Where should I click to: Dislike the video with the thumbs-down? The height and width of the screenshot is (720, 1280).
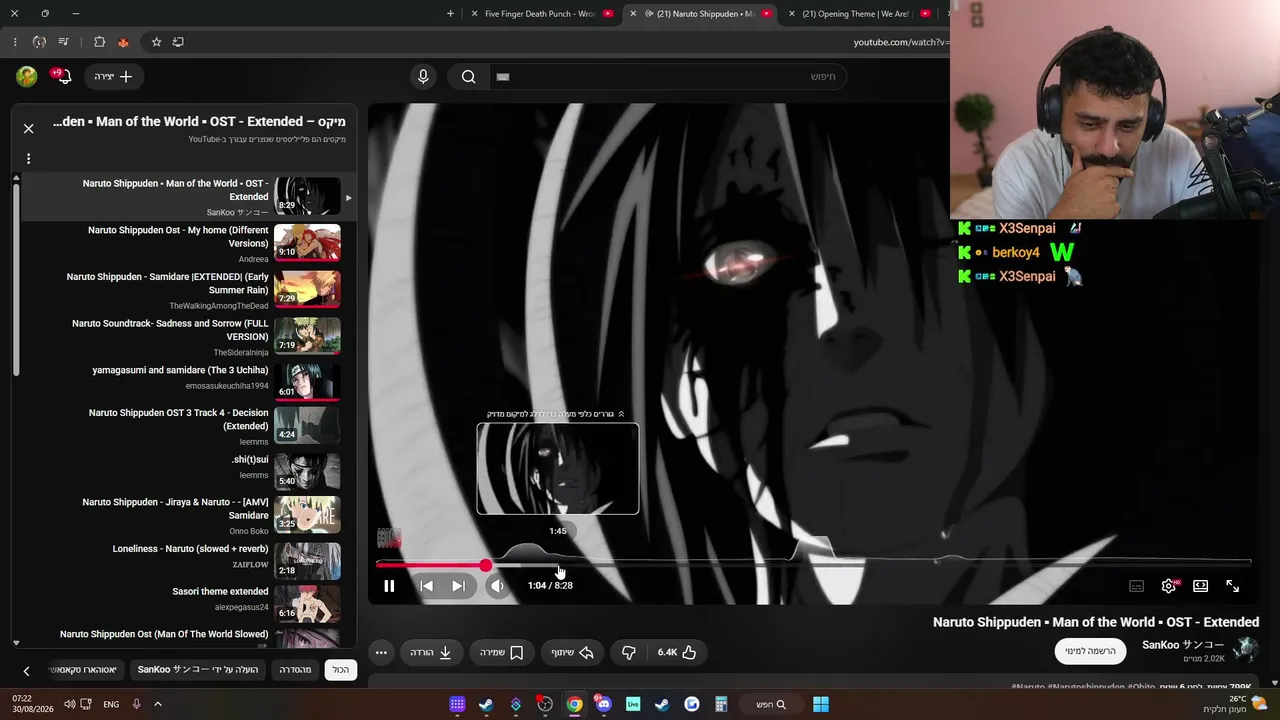pyautogui.click(x=628, y=652)
